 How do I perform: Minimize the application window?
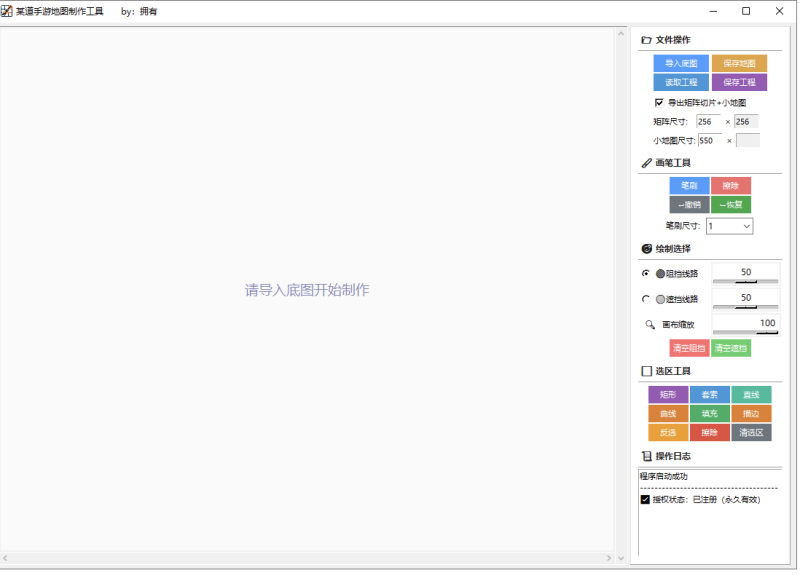[x=713, y=11]
